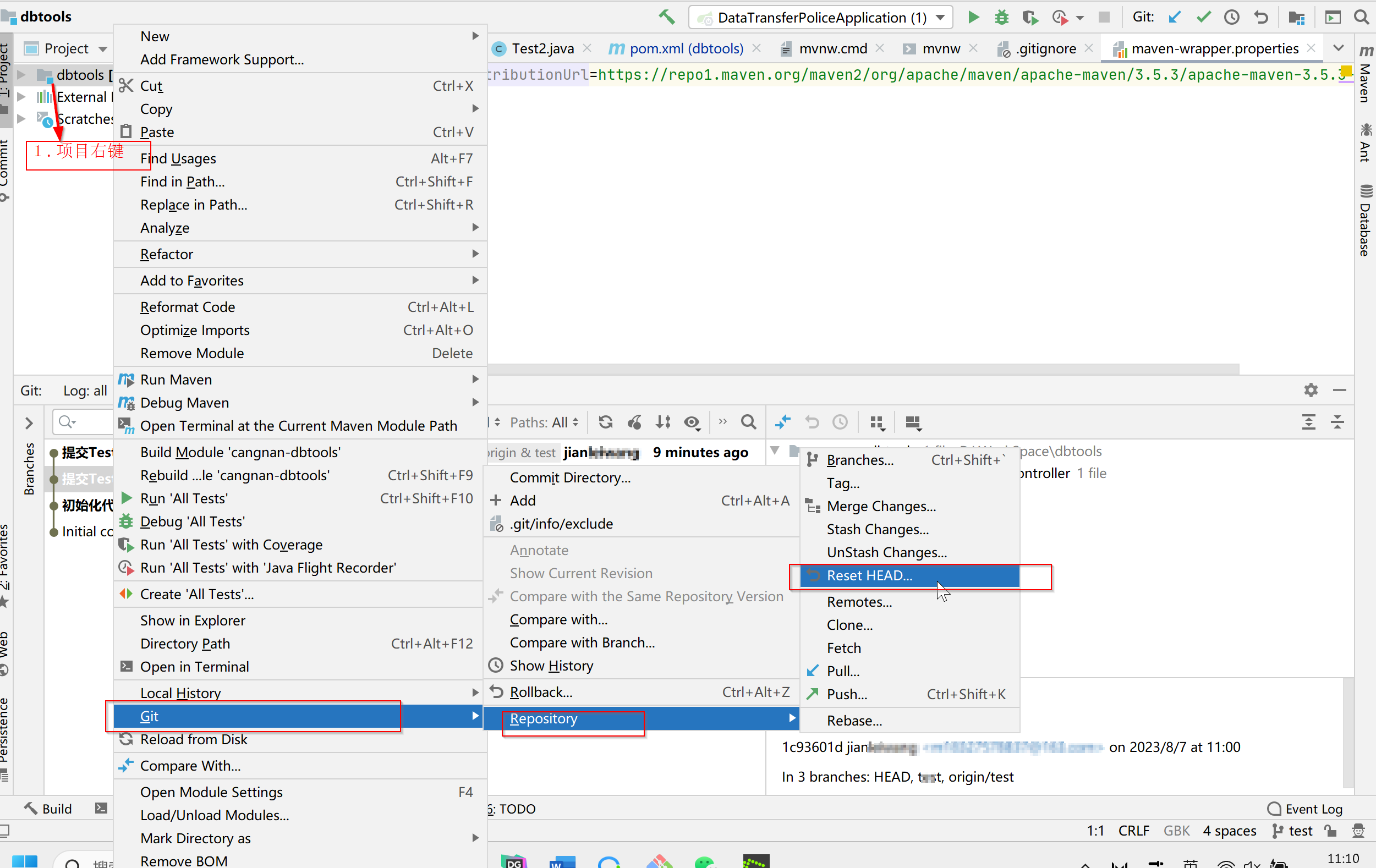Screen dimensions: 1376x868
Task: Open the DataTransferPoliceApplication run configuration dropdown
Action: click(x=820, y=17)
